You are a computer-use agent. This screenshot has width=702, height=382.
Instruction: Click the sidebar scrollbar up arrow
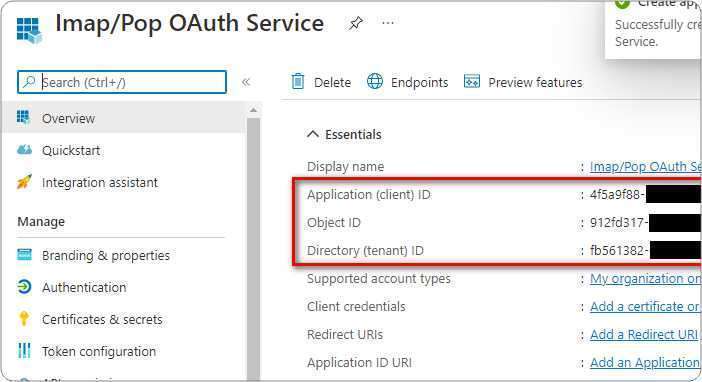click(x=253, y=110)
